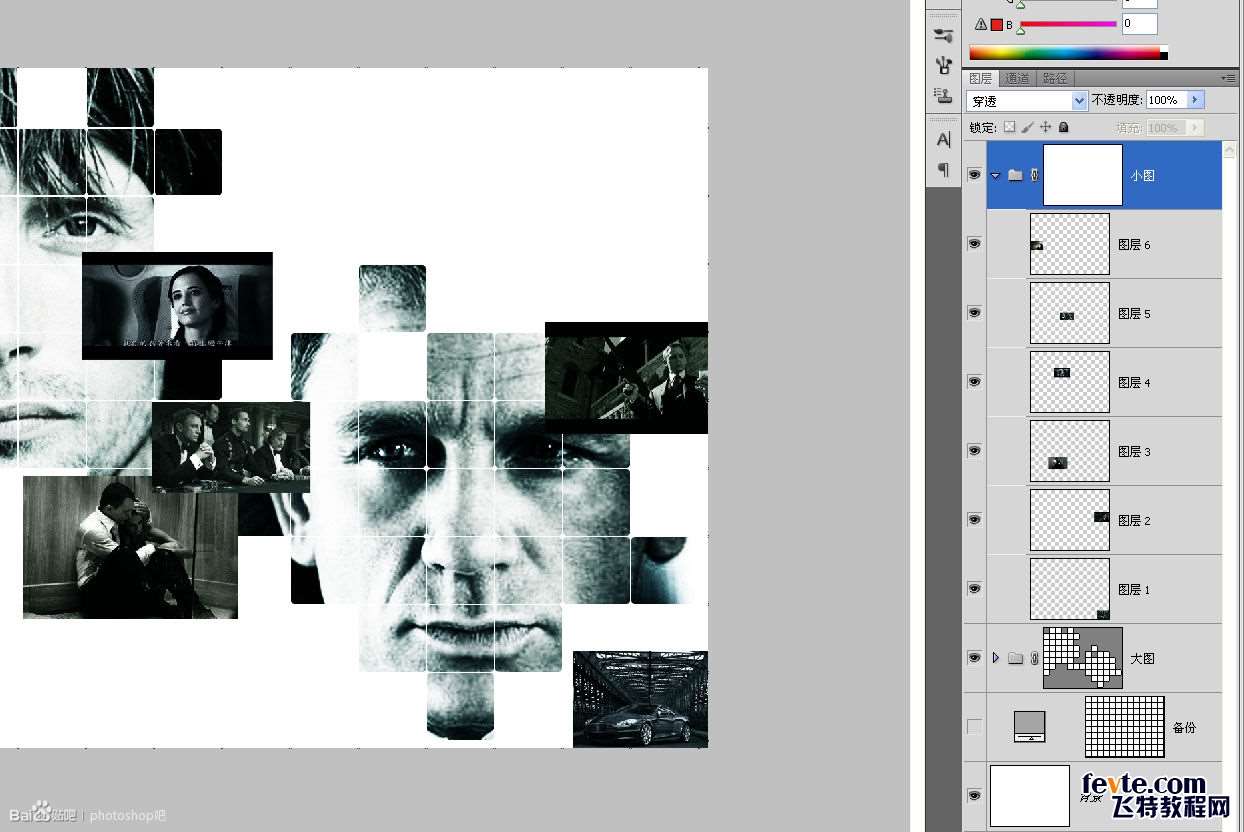Click the B value input field
This screenshot has width=1244, height=832.
point(1139,24)
